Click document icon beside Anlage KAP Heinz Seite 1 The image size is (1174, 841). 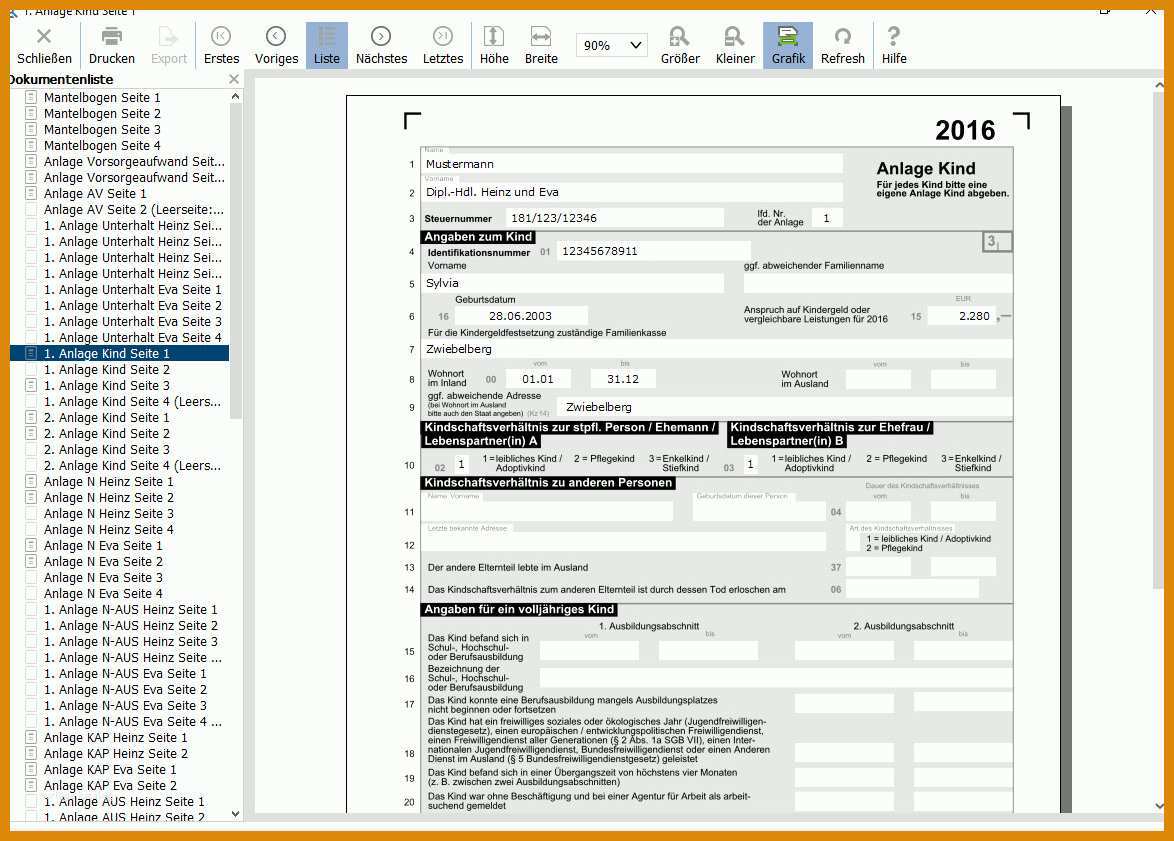coord(31,738)
